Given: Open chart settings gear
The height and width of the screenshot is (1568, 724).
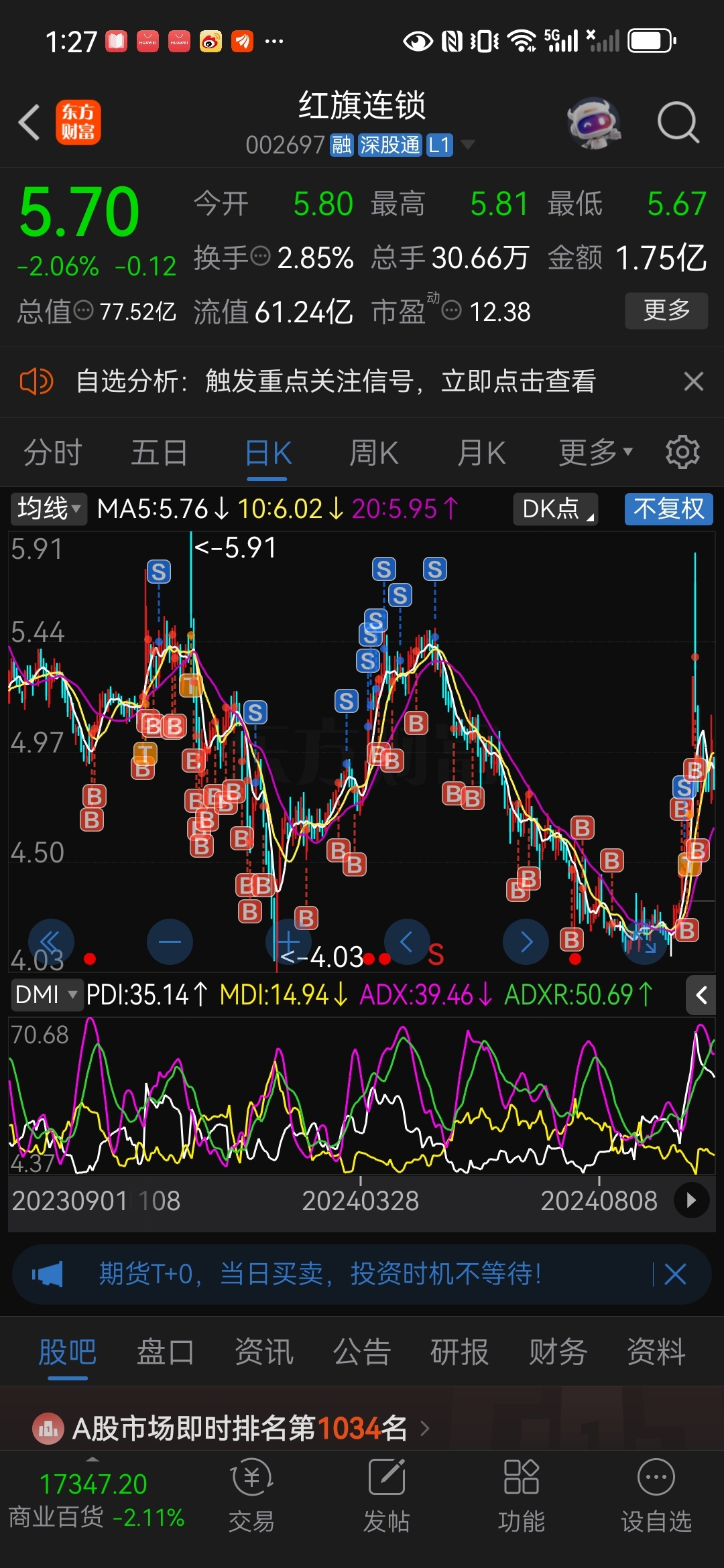Looking at the screenshot, I should pos(682,452).
